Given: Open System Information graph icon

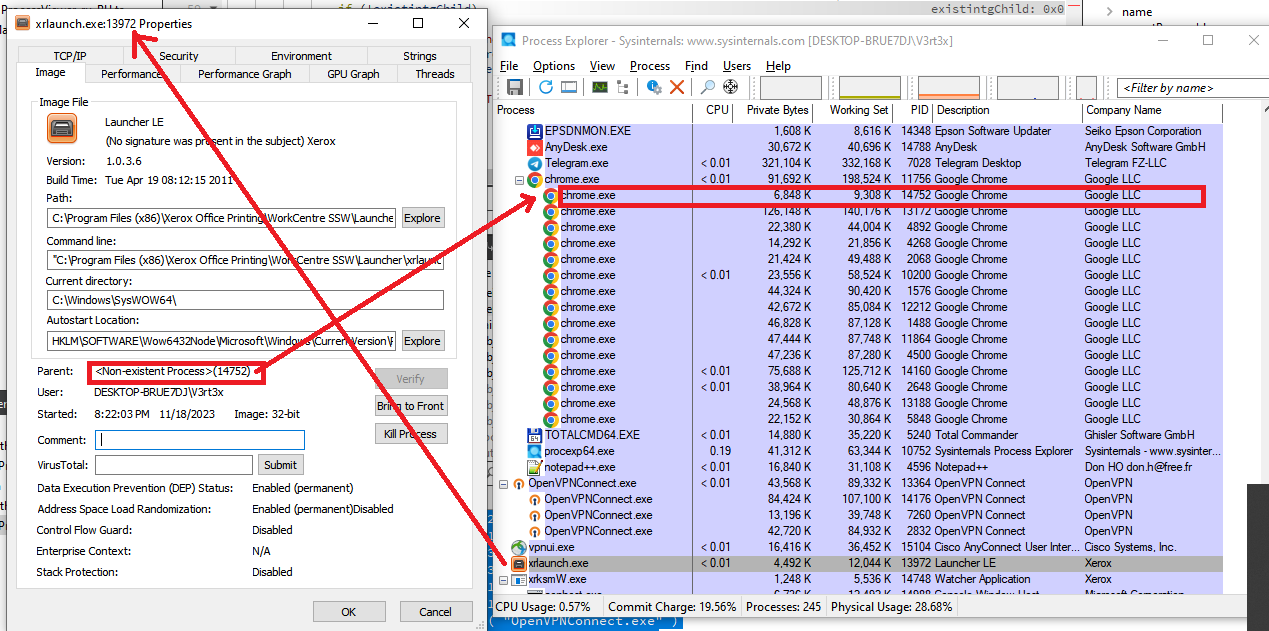Looking at the screenshot, I should coord(601,87).
